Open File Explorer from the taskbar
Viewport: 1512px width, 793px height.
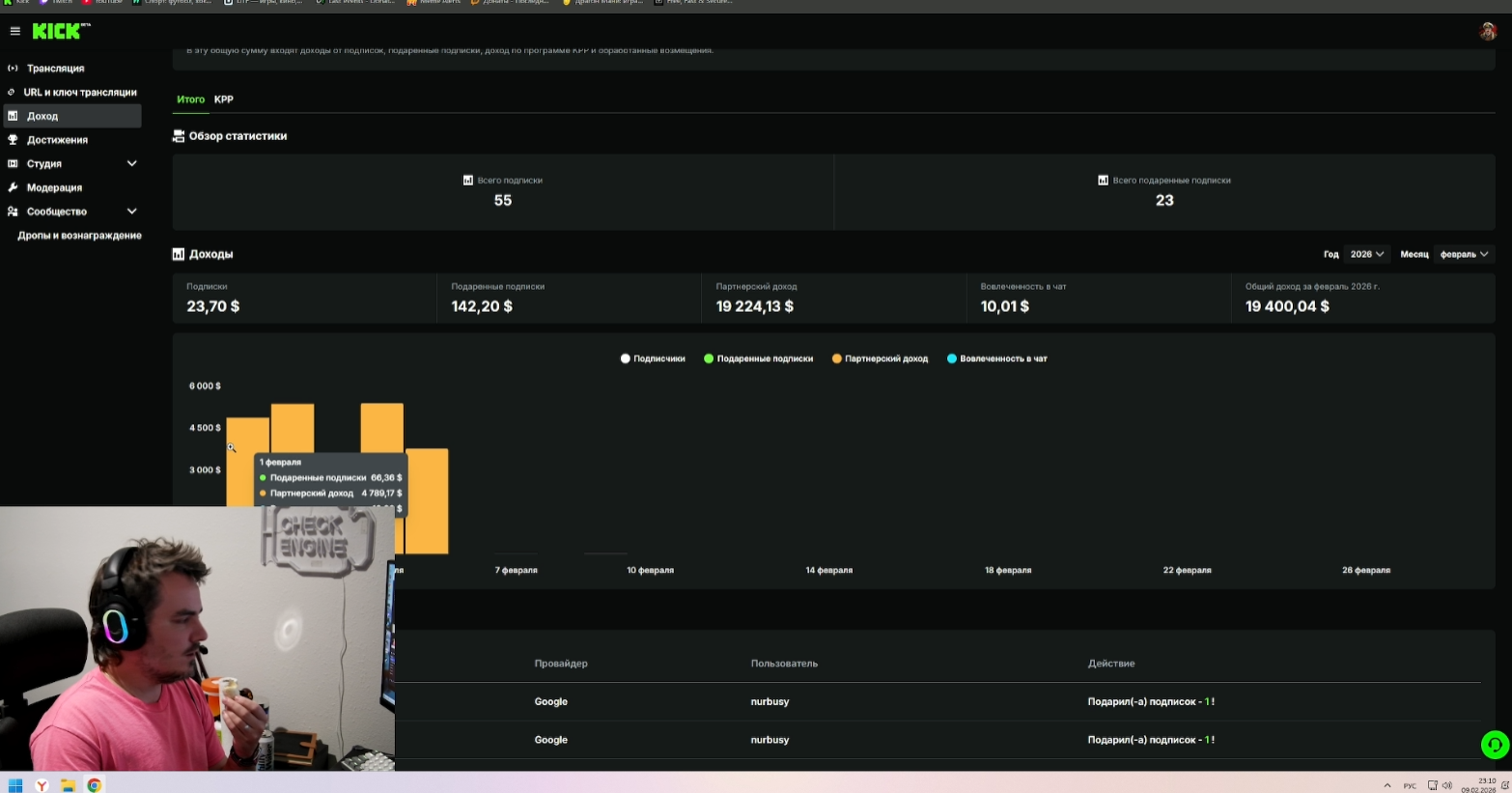pos(69,785)
